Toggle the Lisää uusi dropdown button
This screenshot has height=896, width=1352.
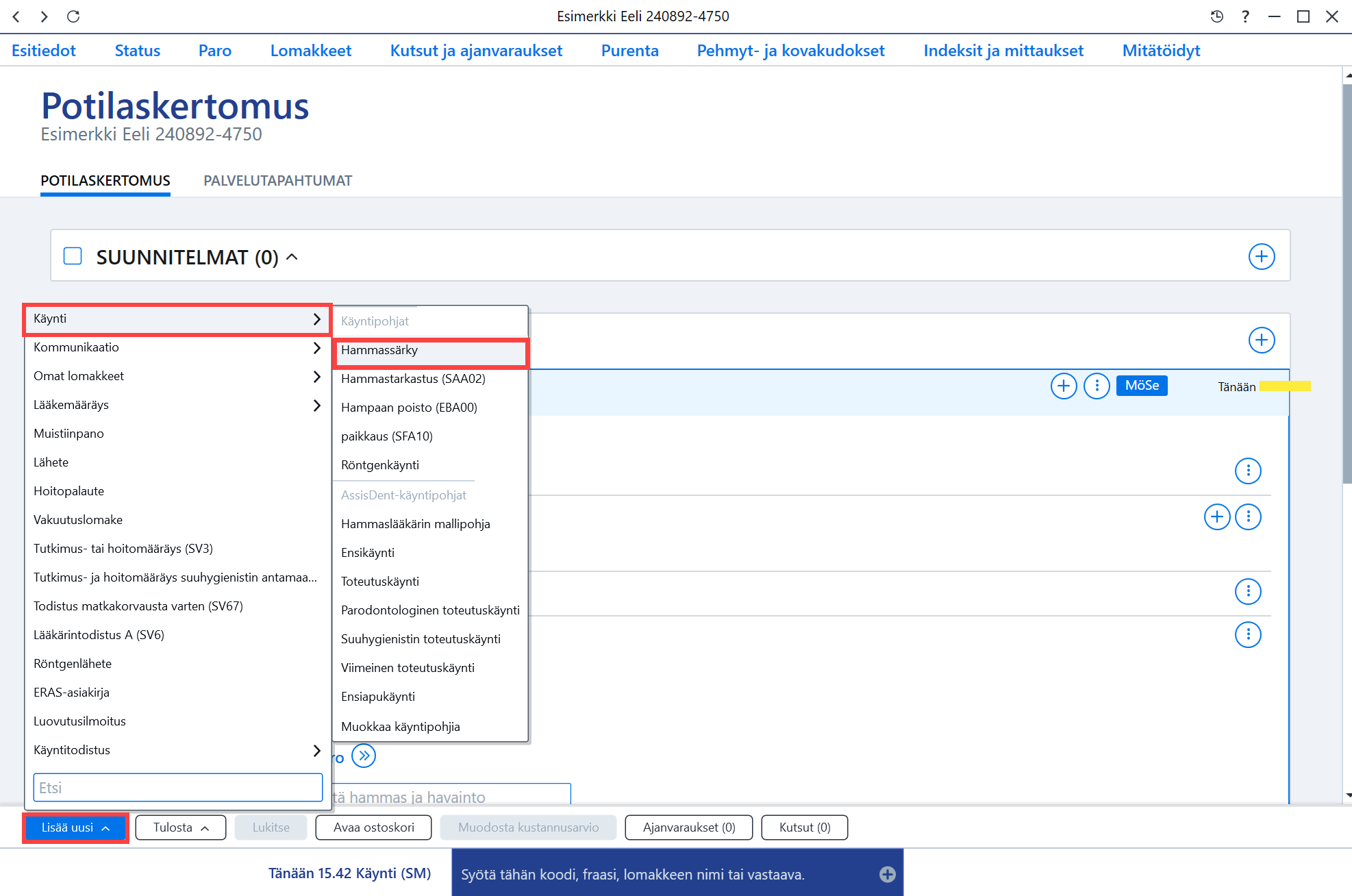[75, 827]
